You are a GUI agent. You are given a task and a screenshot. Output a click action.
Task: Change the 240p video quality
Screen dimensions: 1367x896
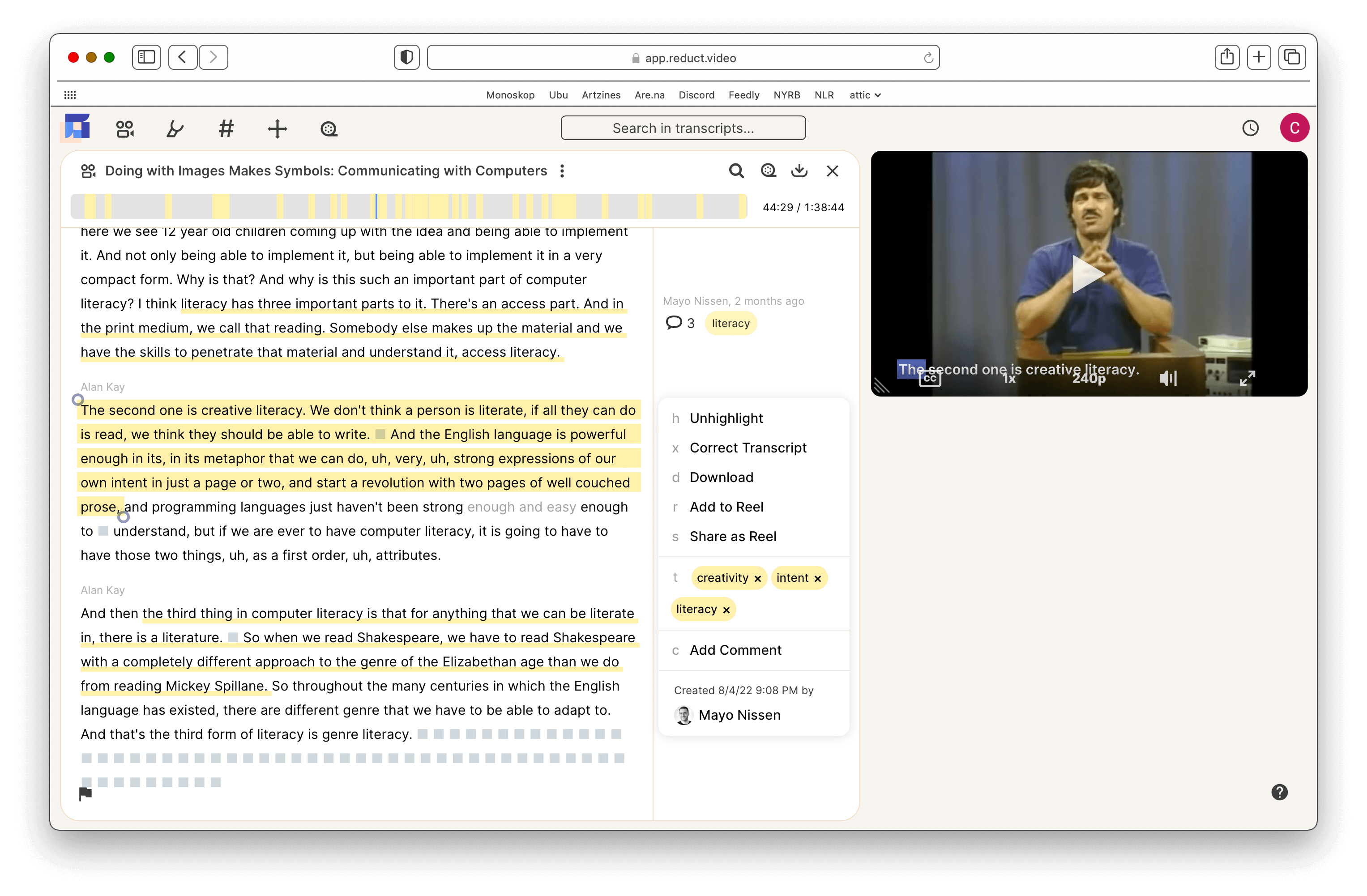(x=1089, y=379)
